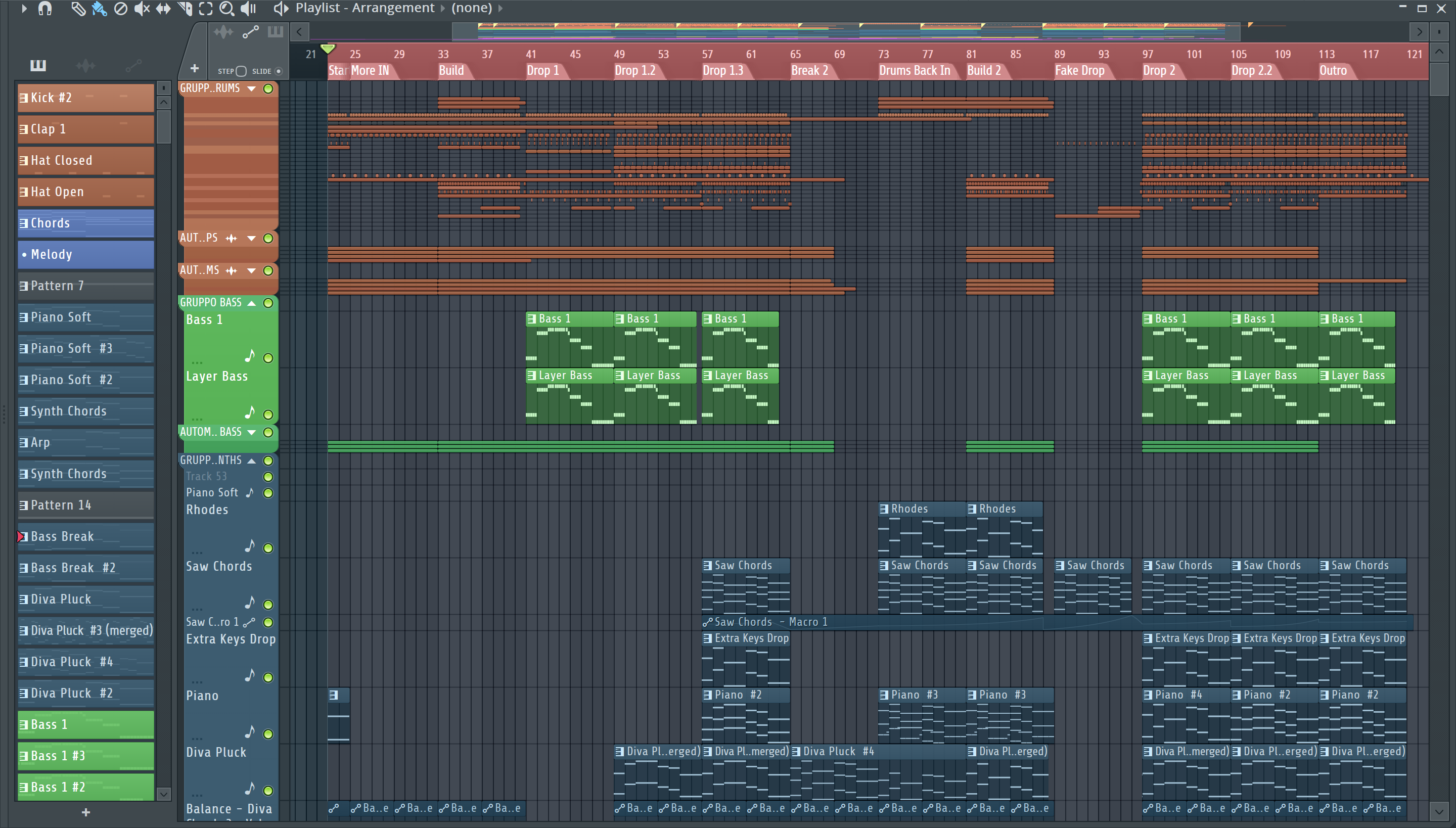Click Playlist - Arrangement breadcrumb
This screenshot has width=1456, height=828.
[x=365, y=8]
